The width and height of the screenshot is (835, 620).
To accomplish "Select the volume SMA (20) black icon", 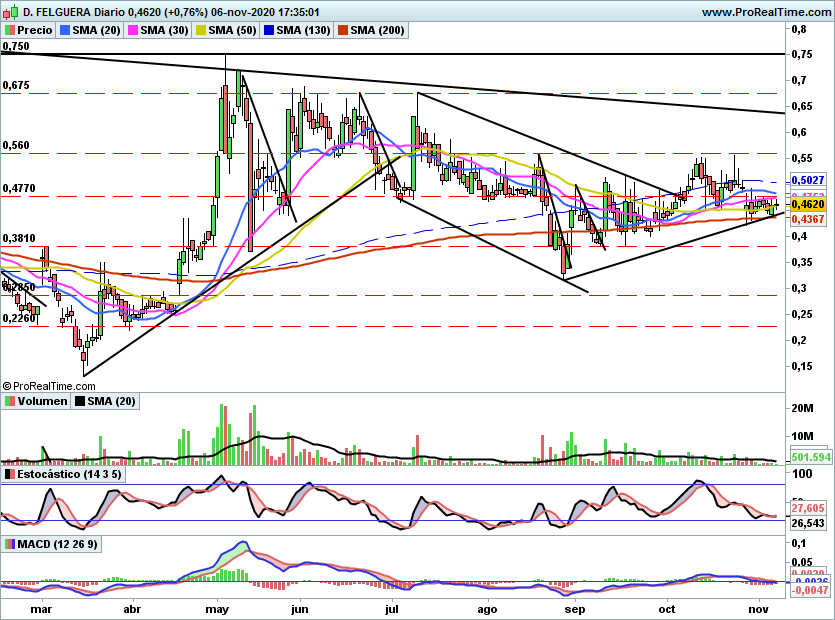I will [80, 401].
